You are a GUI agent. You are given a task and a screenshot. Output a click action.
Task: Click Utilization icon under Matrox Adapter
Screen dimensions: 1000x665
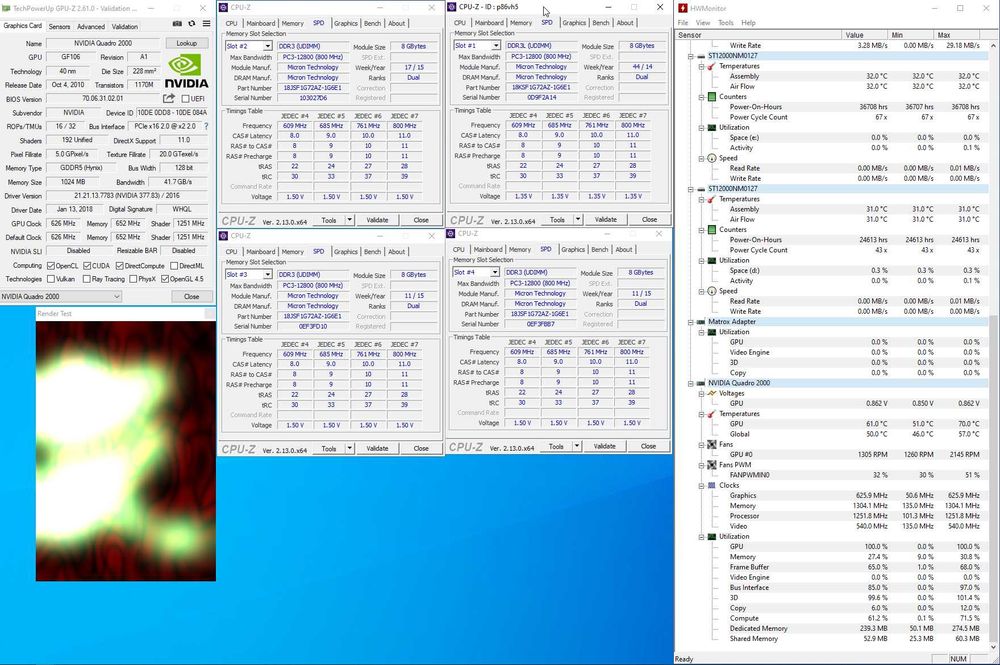point(712,332)
